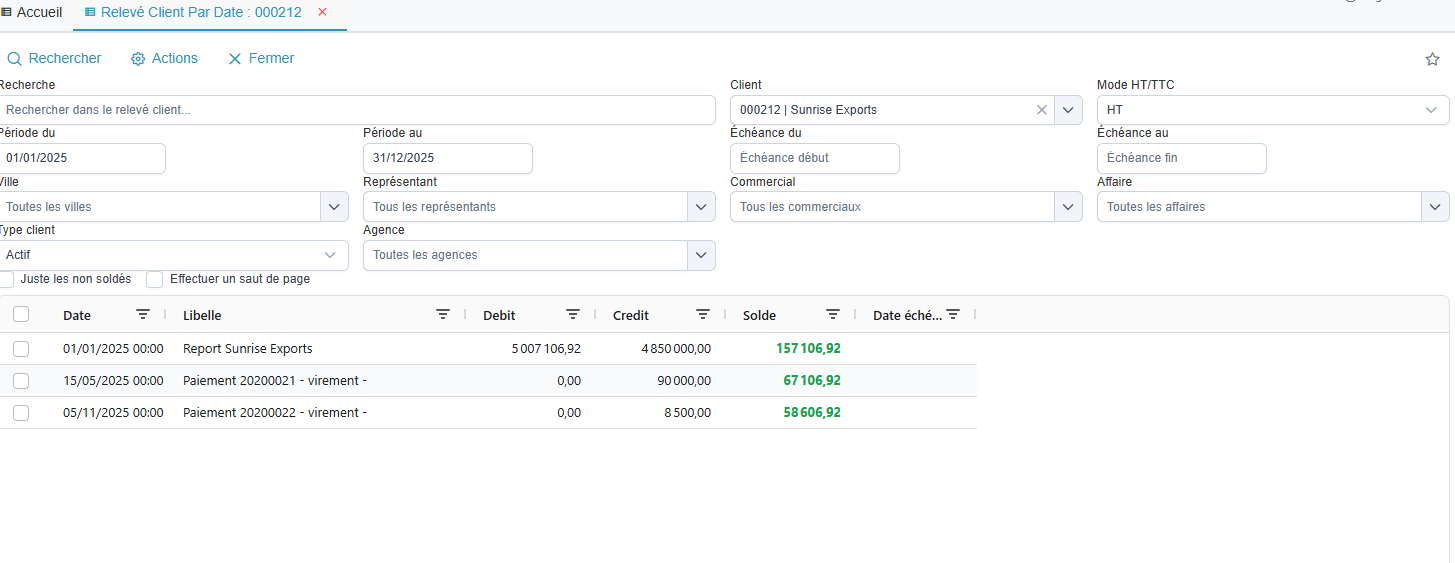Open filter menu for Date column
This screenshot has height=563, width=1455.
click(143, 315)
